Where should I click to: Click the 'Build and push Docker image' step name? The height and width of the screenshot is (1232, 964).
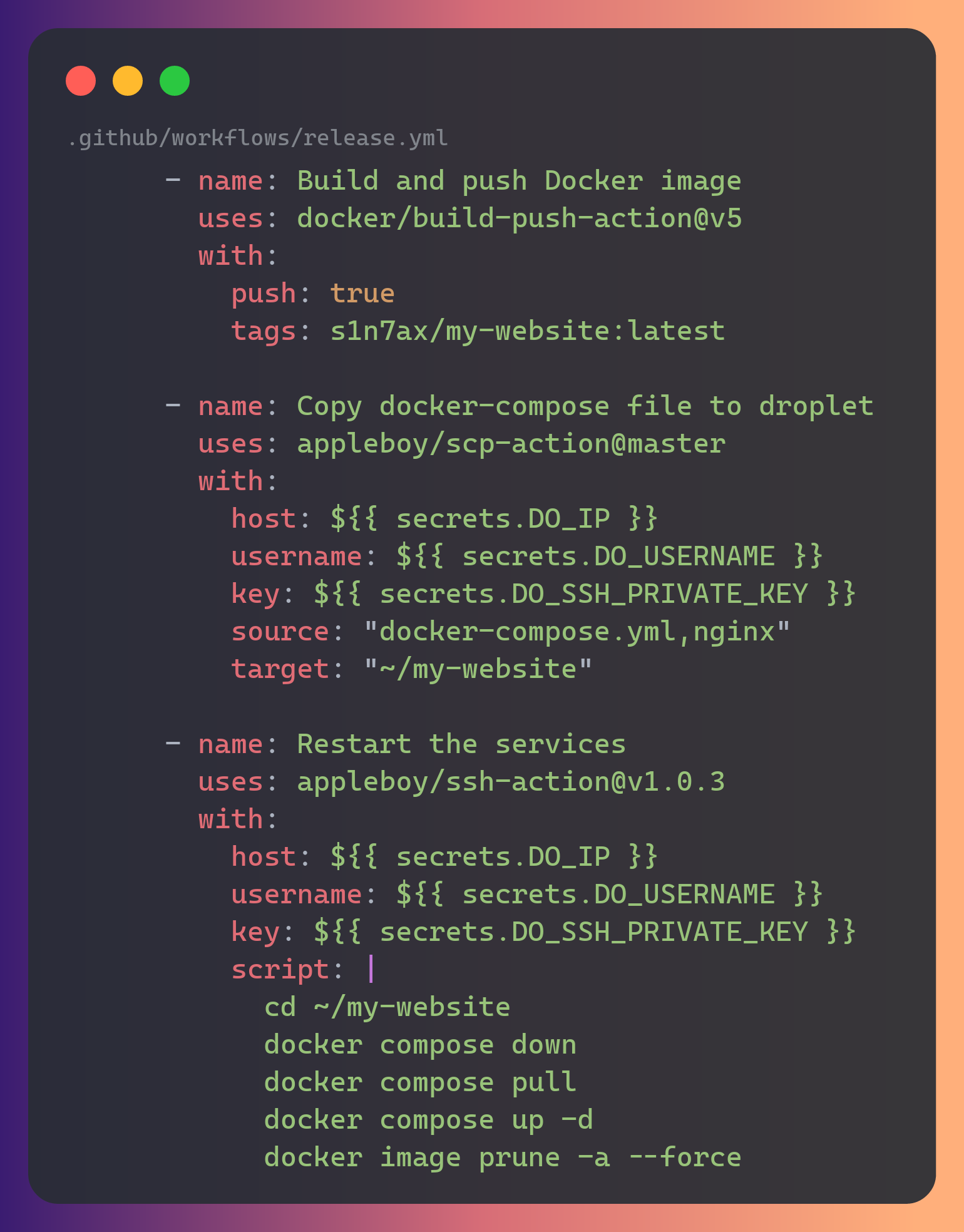519,181
